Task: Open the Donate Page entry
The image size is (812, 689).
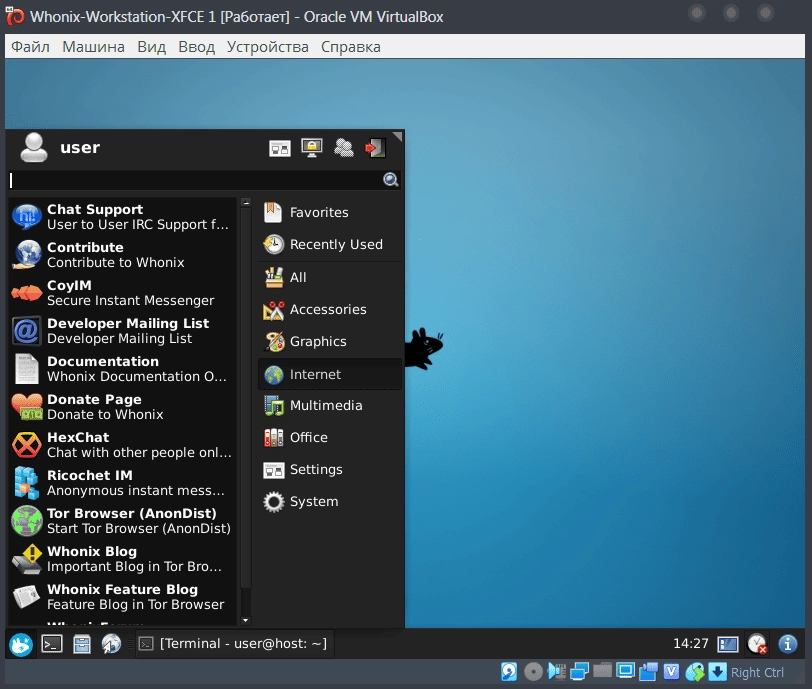Action: 122,407
